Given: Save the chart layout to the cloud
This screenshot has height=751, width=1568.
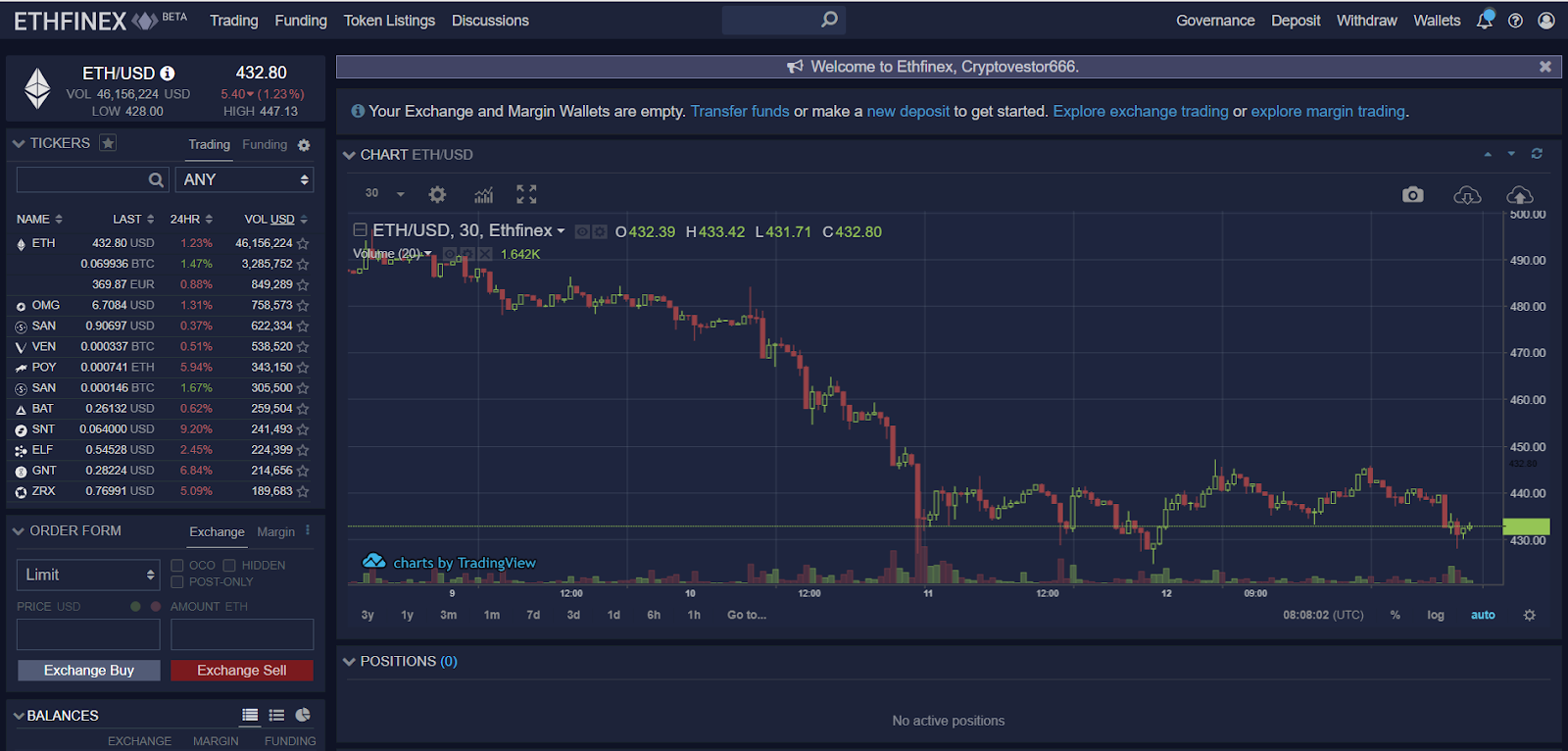Looking at the screenshot, I should pyautogui.click(x=1520, y=195).
